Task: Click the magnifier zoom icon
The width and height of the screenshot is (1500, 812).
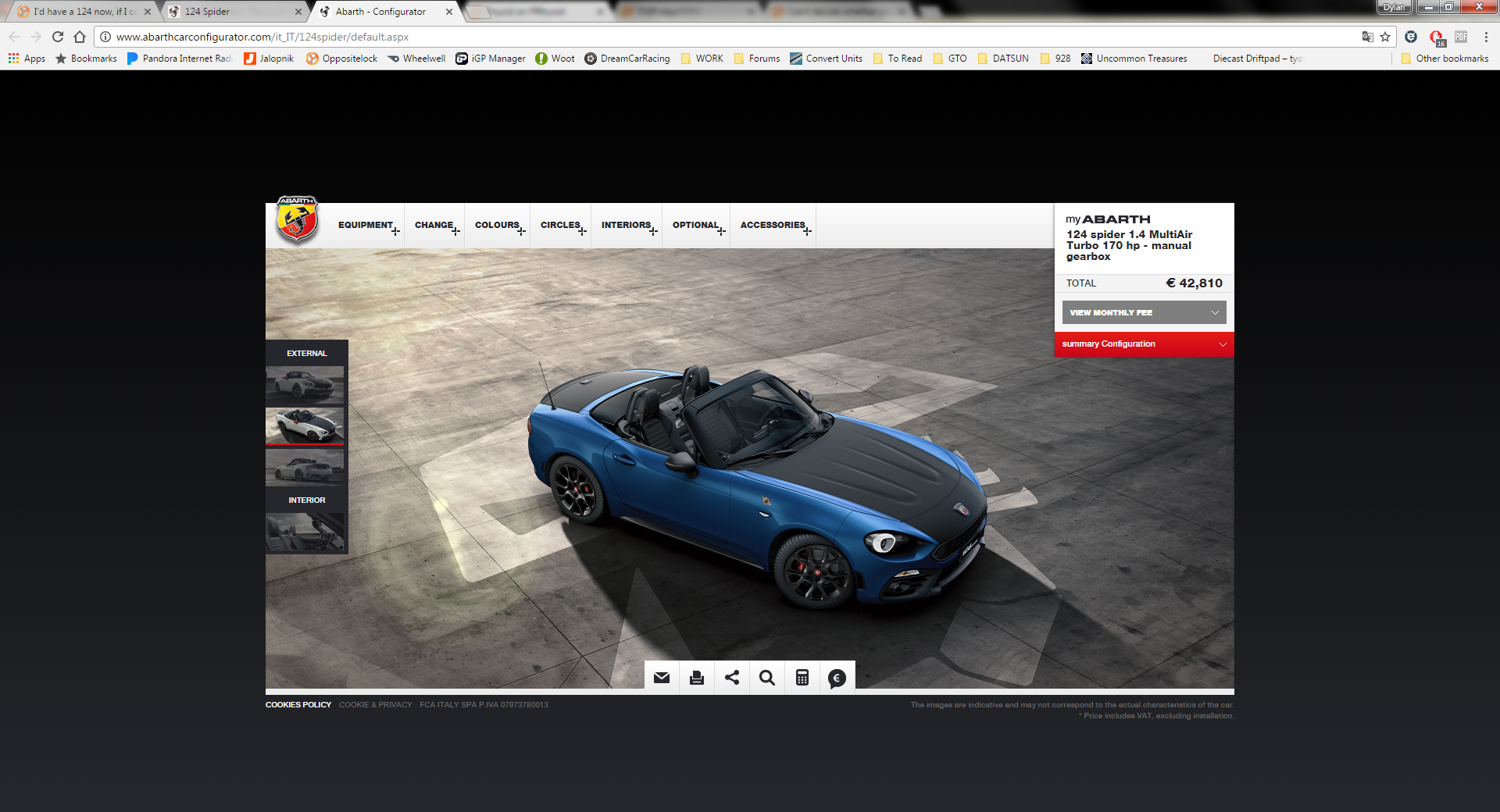Action: [x=767, y=678]
